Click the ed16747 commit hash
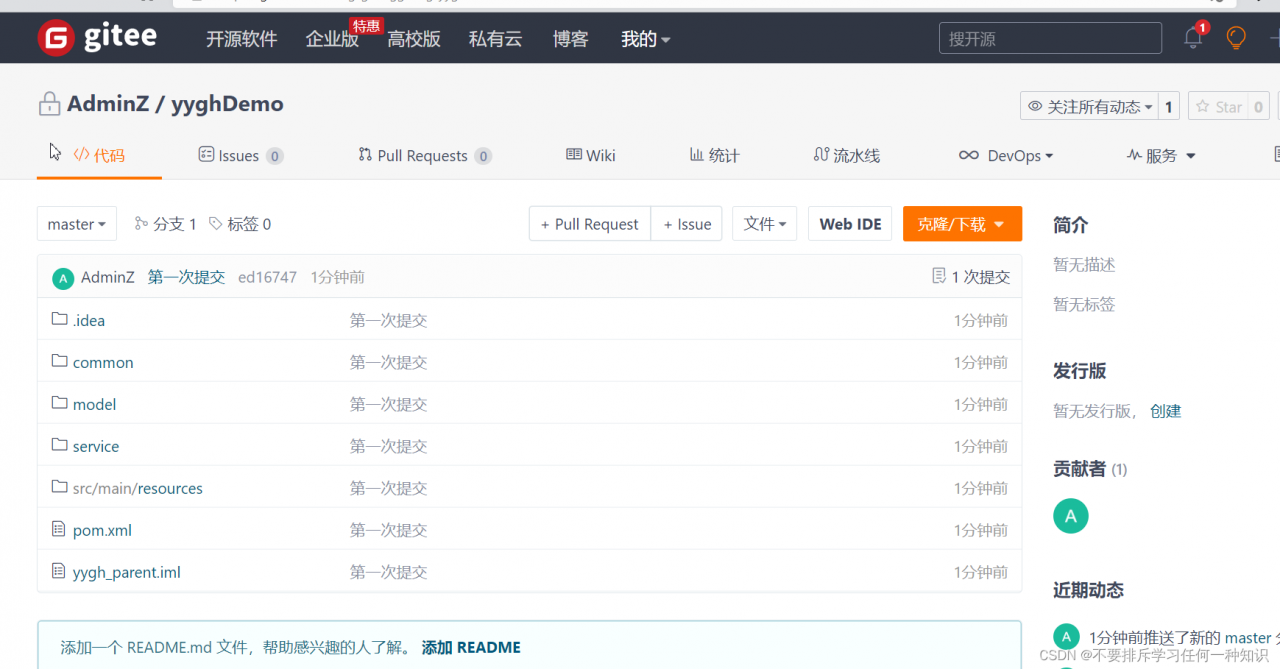This screenshot has width=1280, height=669. click(267, 277)
